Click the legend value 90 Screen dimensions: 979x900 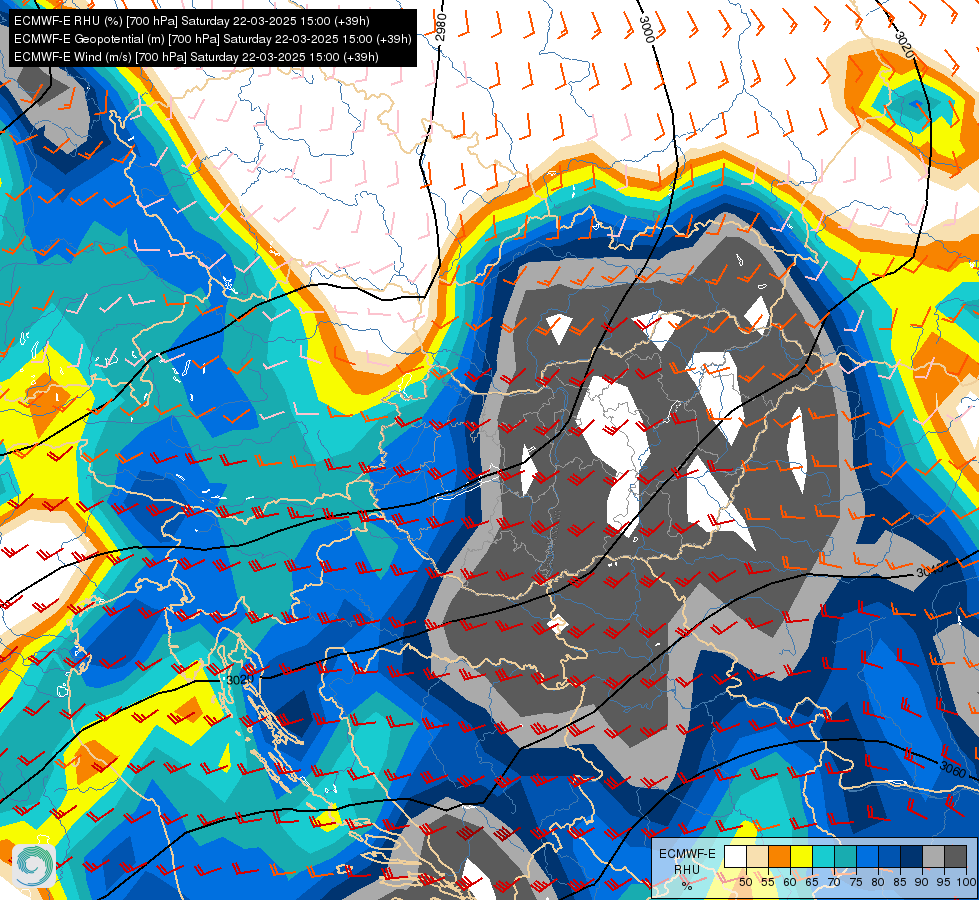point(922,883)
